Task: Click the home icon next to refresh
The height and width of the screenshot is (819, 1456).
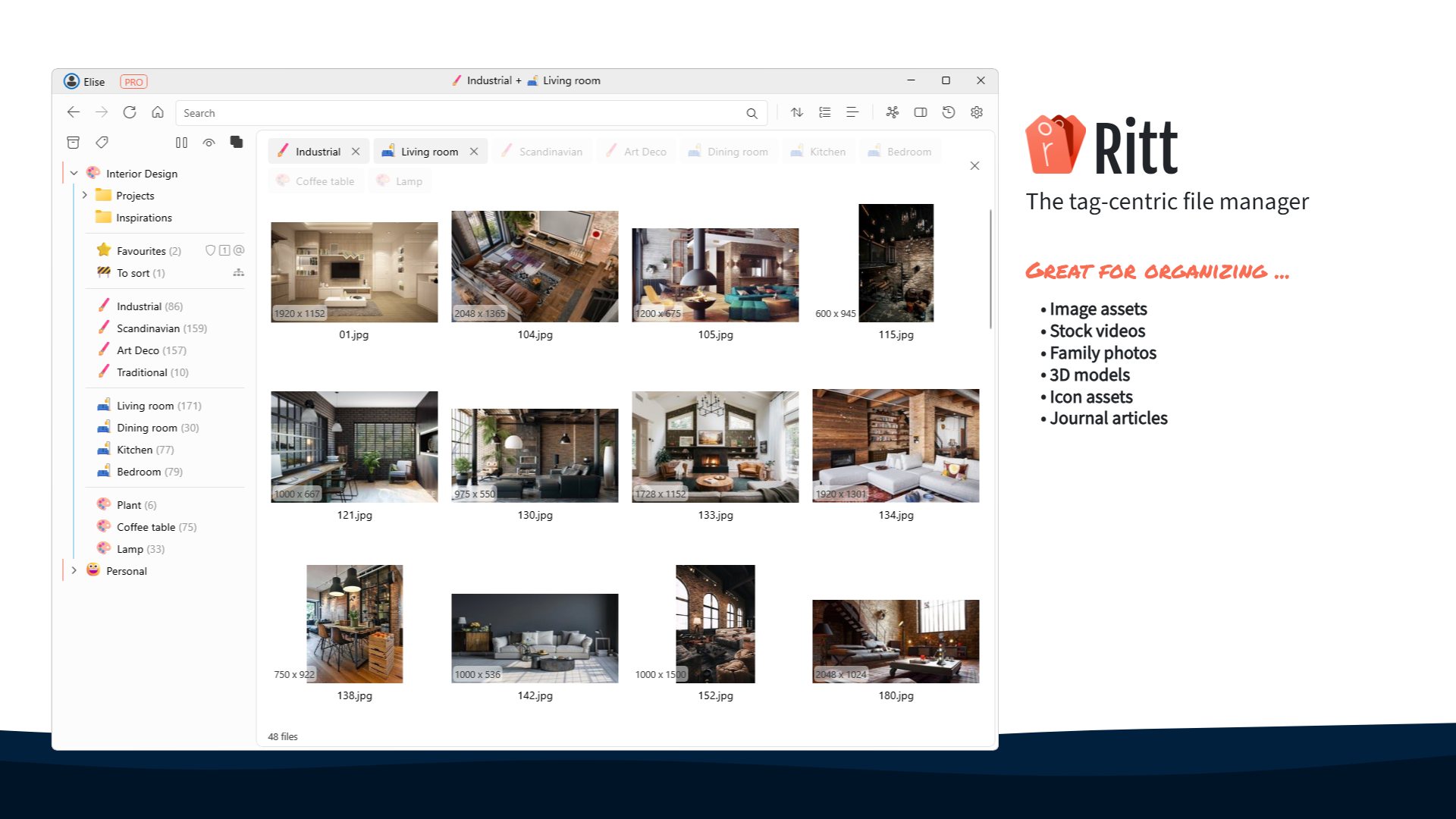Action: tap(158, 111)
